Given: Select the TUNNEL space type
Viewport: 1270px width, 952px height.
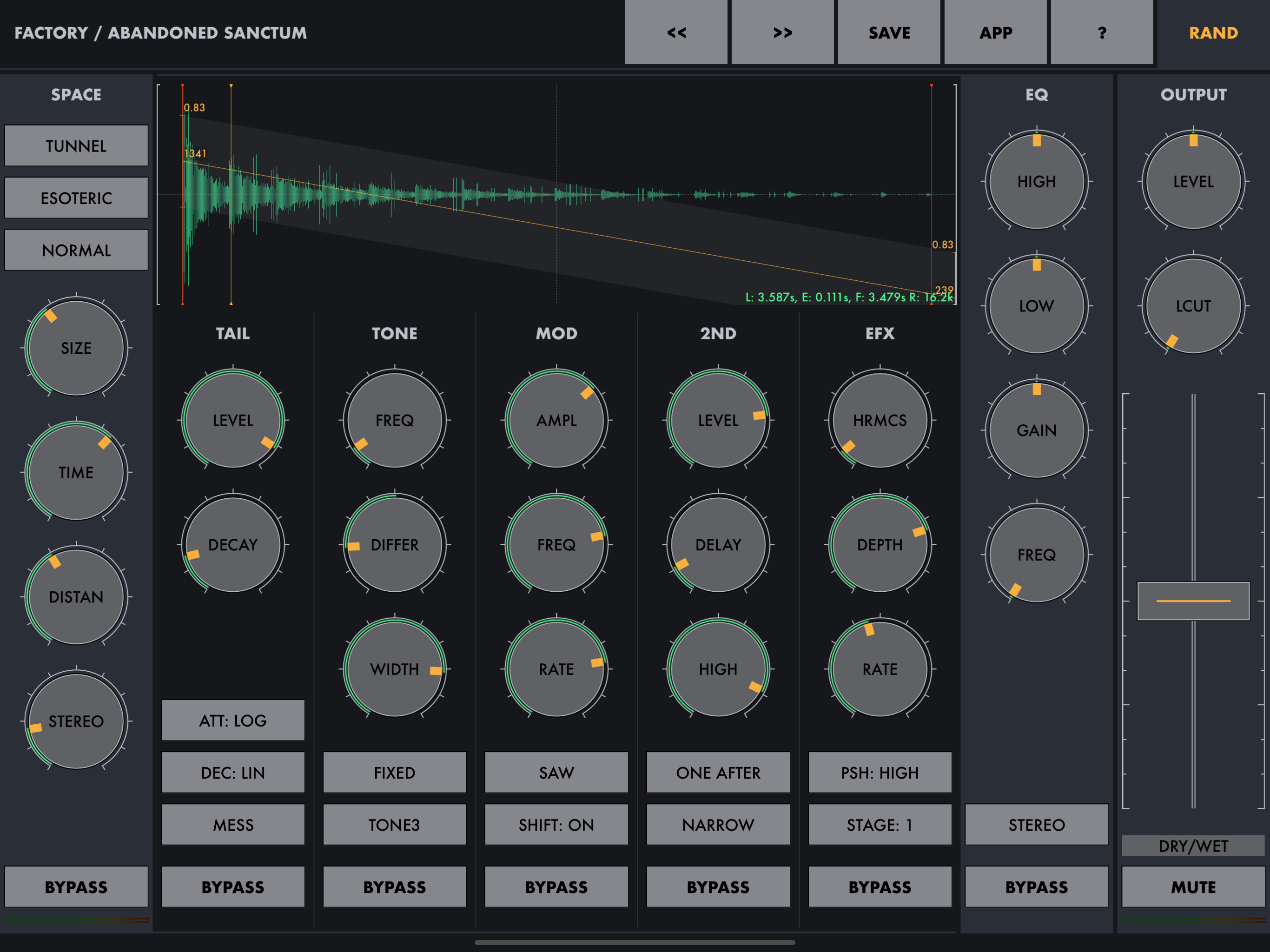Looking at the screenshot, I should pos(76,145).
